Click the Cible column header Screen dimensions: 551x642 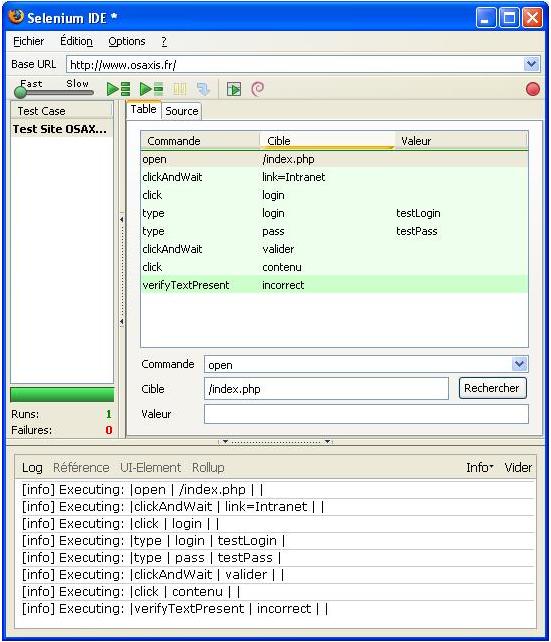[x=327, y=141]
